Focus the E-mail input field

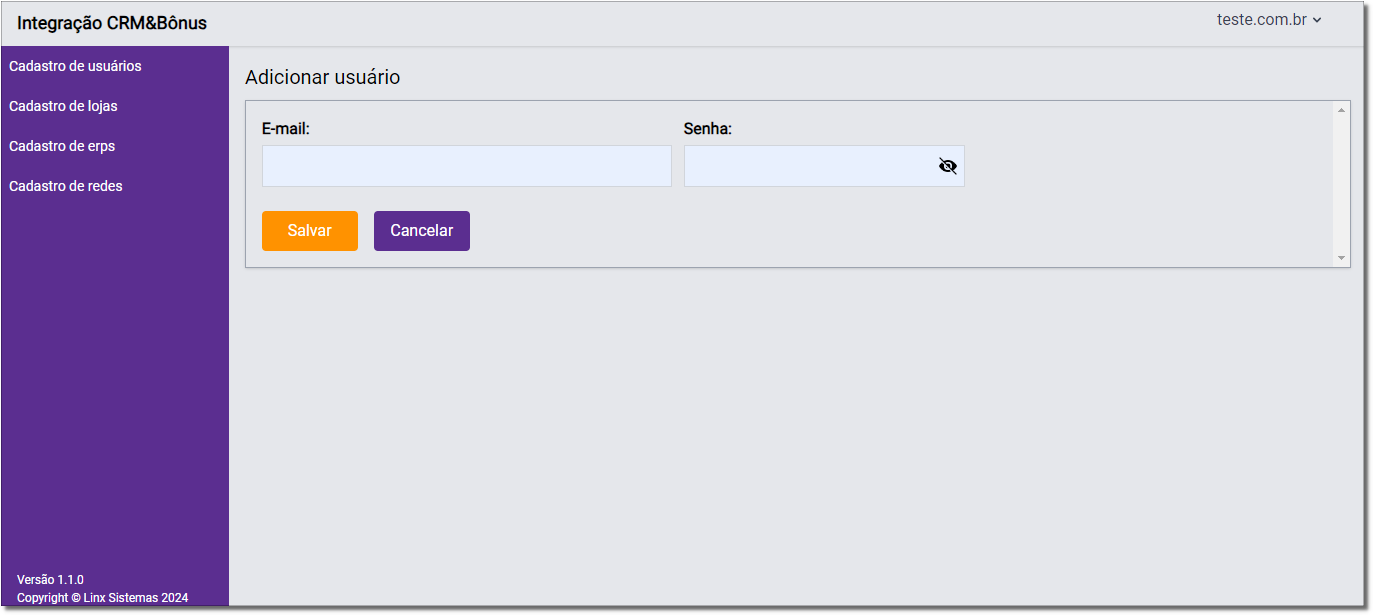(x=466, y=166)
